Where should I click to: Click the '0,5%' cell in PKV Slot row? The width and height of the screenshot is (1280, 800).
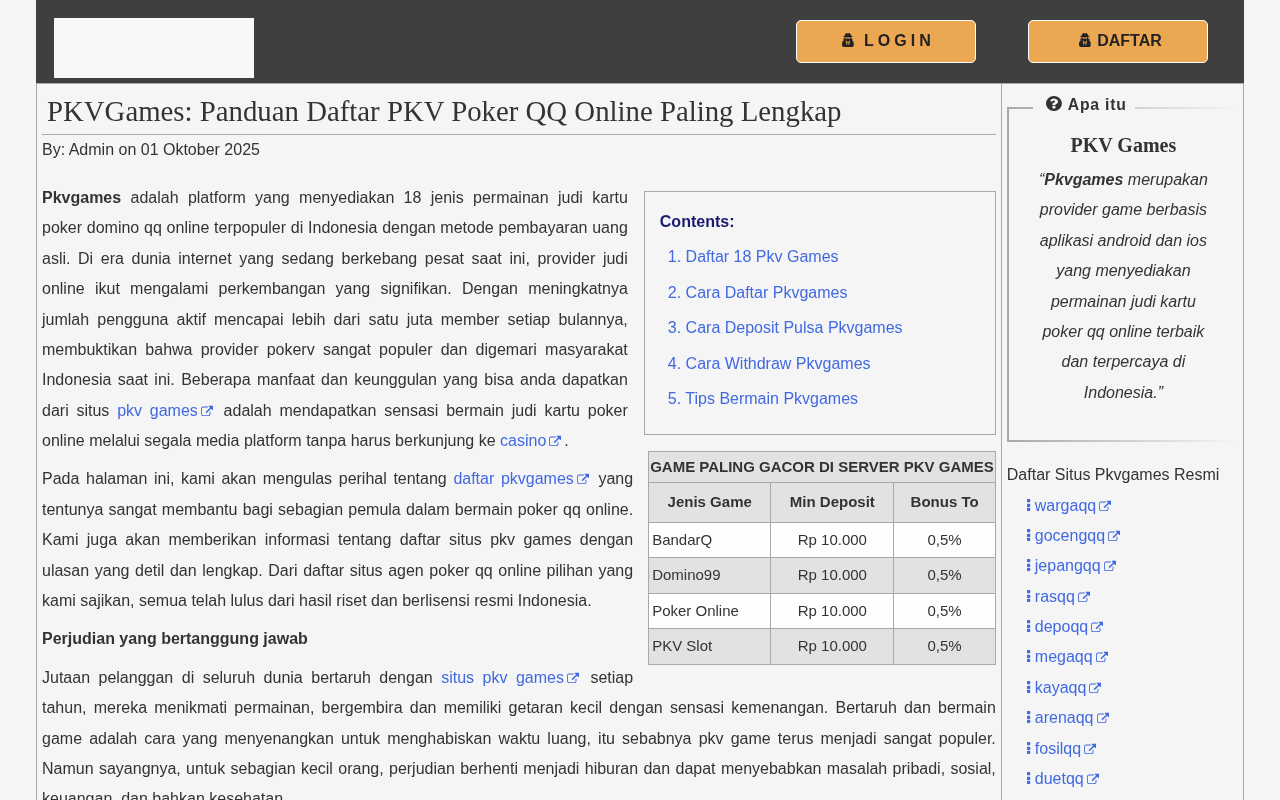tap(945, 646)
